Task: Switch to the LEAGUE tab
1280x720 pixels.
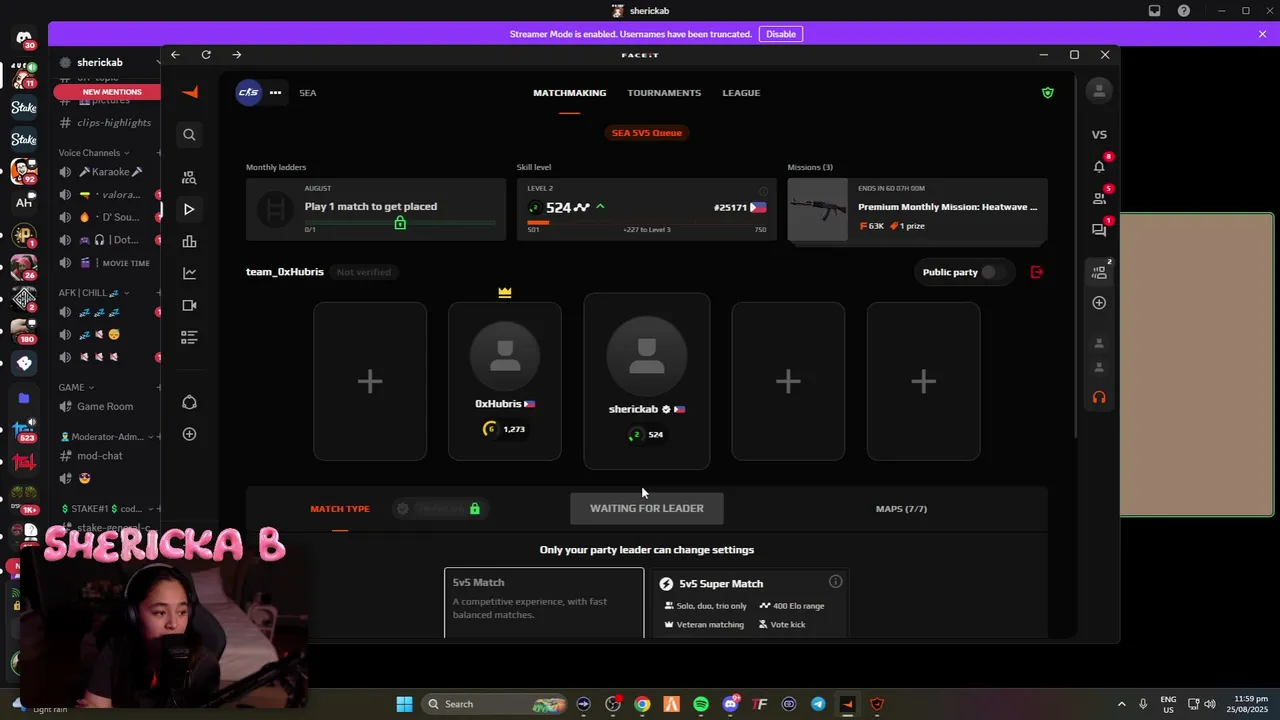Action: (741, 93)
